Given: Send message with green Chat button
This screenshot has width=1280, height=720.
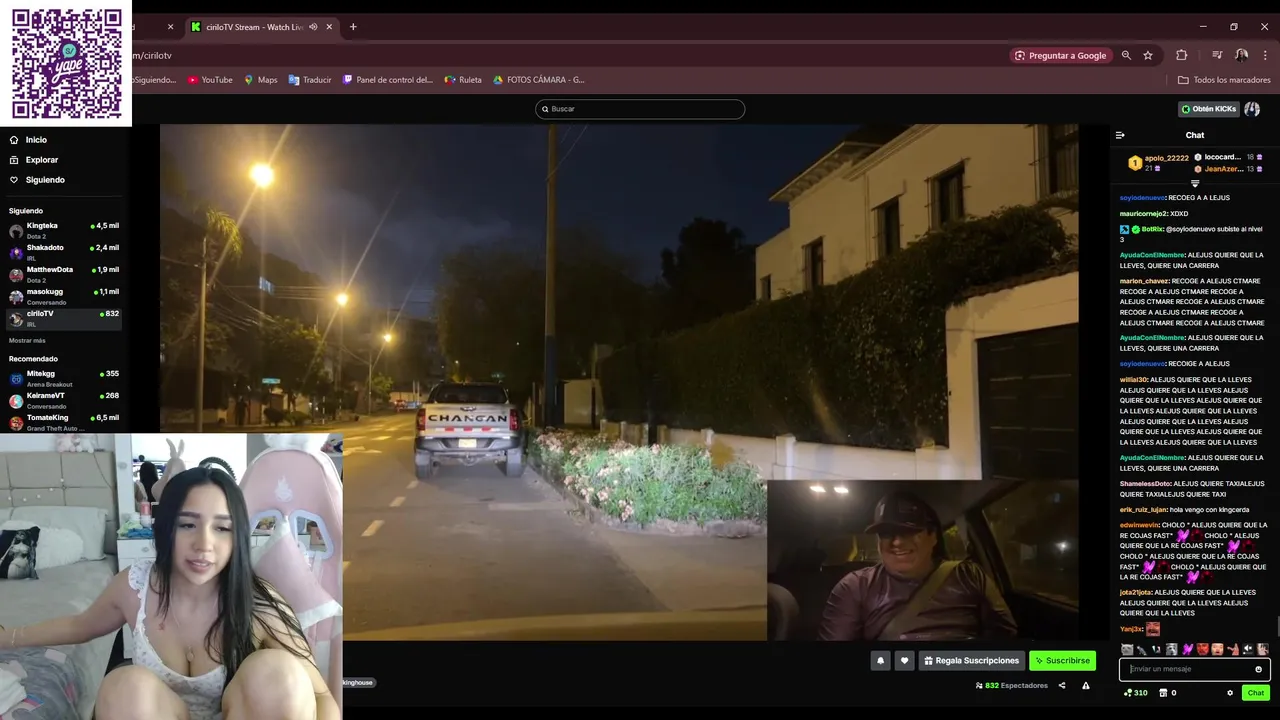Looking at the screenshot, I should pos(1255,693).
